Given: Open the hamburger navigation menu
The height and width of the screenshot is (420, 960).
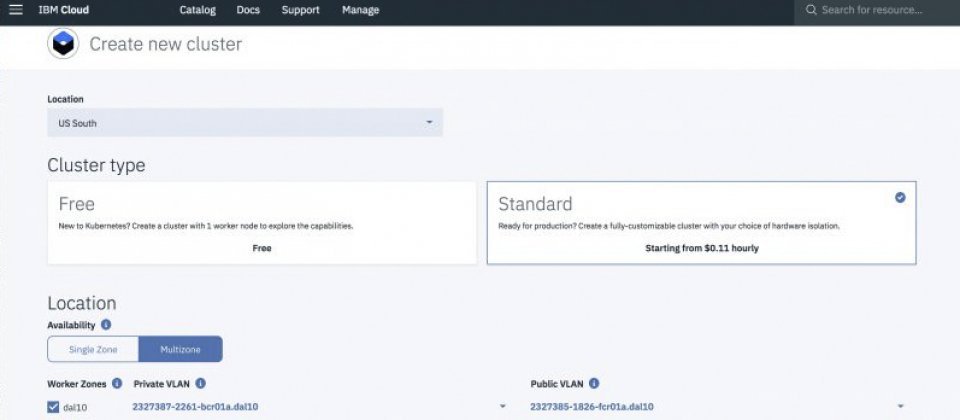Looking at the screenshot, I should [15, 10].
